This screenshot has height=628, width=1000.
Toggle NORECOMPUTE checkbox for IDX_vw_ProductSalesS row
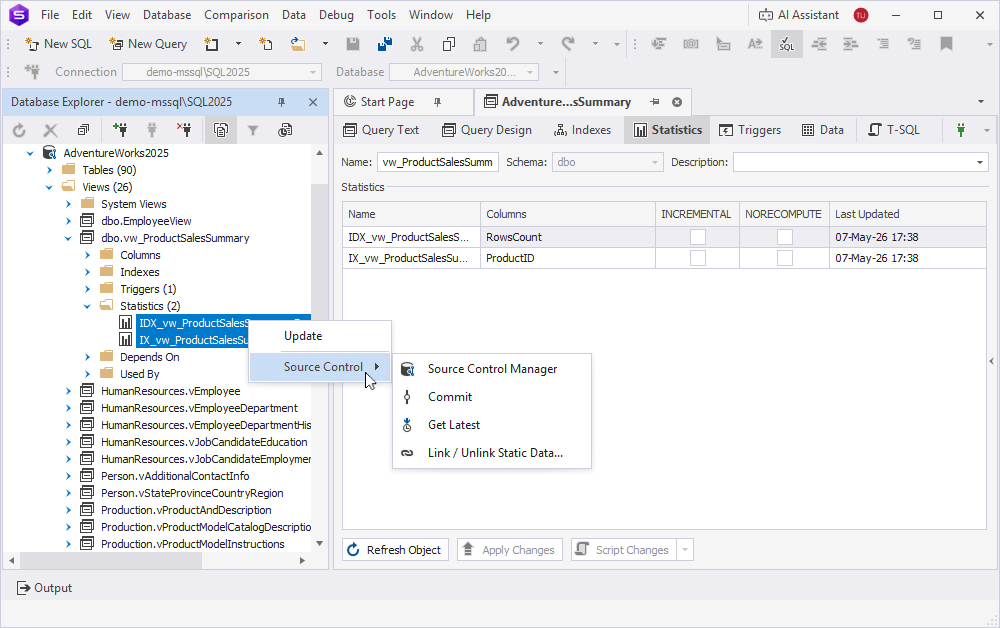coord(784,237)
